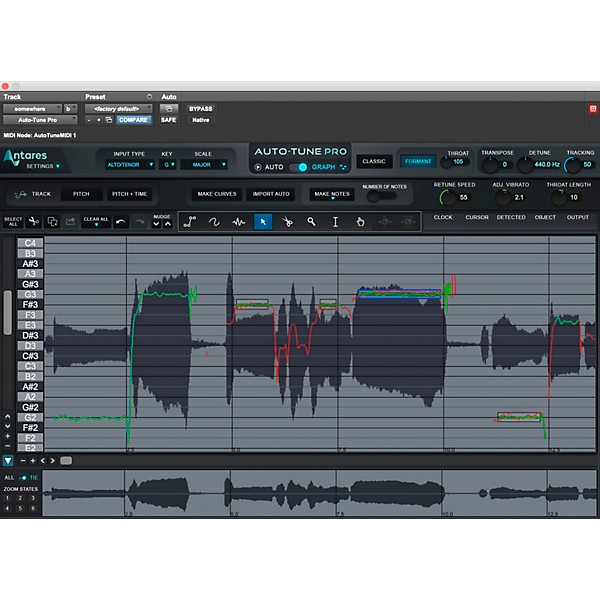Click the Copy icon in edit toolbar
Image resolution: width=600 pixels, height=600 pixels.
pos(52,221)
